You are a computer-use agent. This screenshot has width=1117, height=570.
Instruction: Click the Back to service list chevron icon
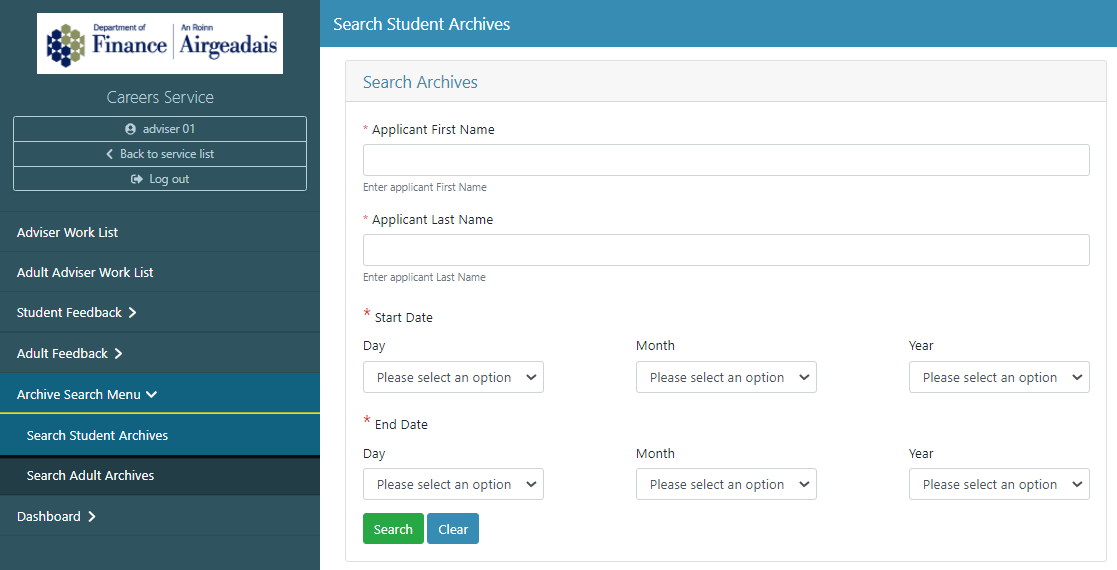[109, 154]
